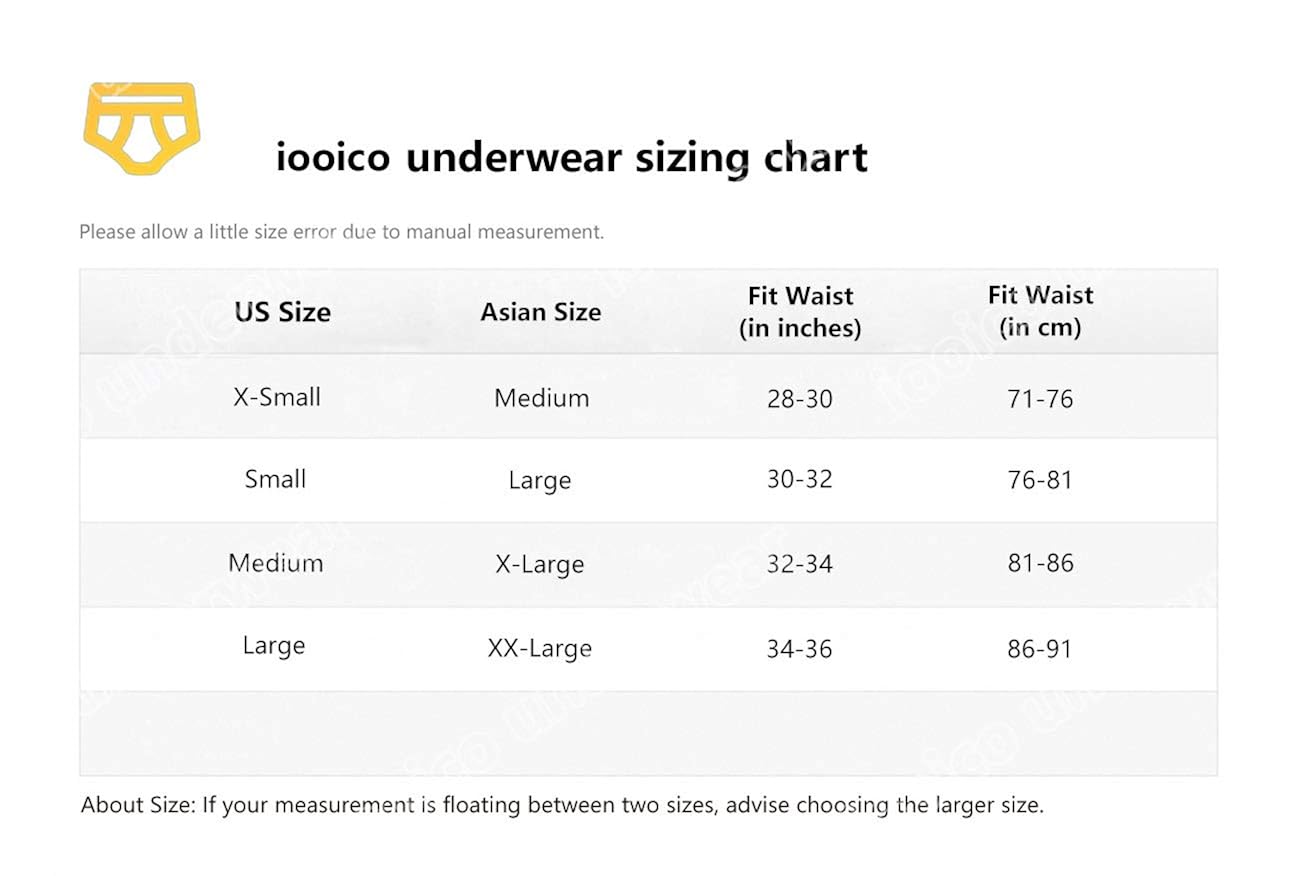Viewport: 1300px width, 876px height.
Task: Click the "71-76" cm waist cell
Action: coord(1040,399)
